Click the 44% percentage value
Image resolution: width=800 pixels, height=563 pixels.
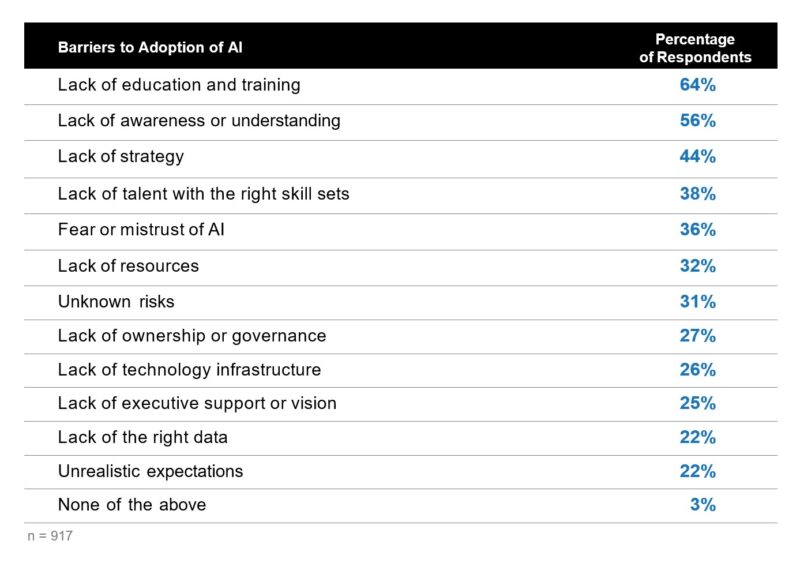697,156
